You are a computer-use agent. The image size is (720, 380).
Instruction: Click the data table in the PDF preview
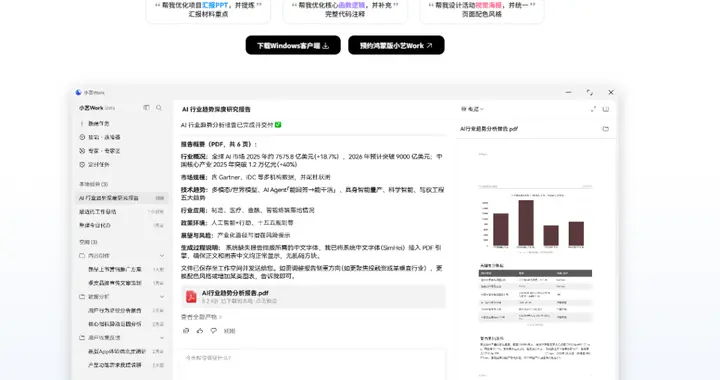(x=535, y=296)
